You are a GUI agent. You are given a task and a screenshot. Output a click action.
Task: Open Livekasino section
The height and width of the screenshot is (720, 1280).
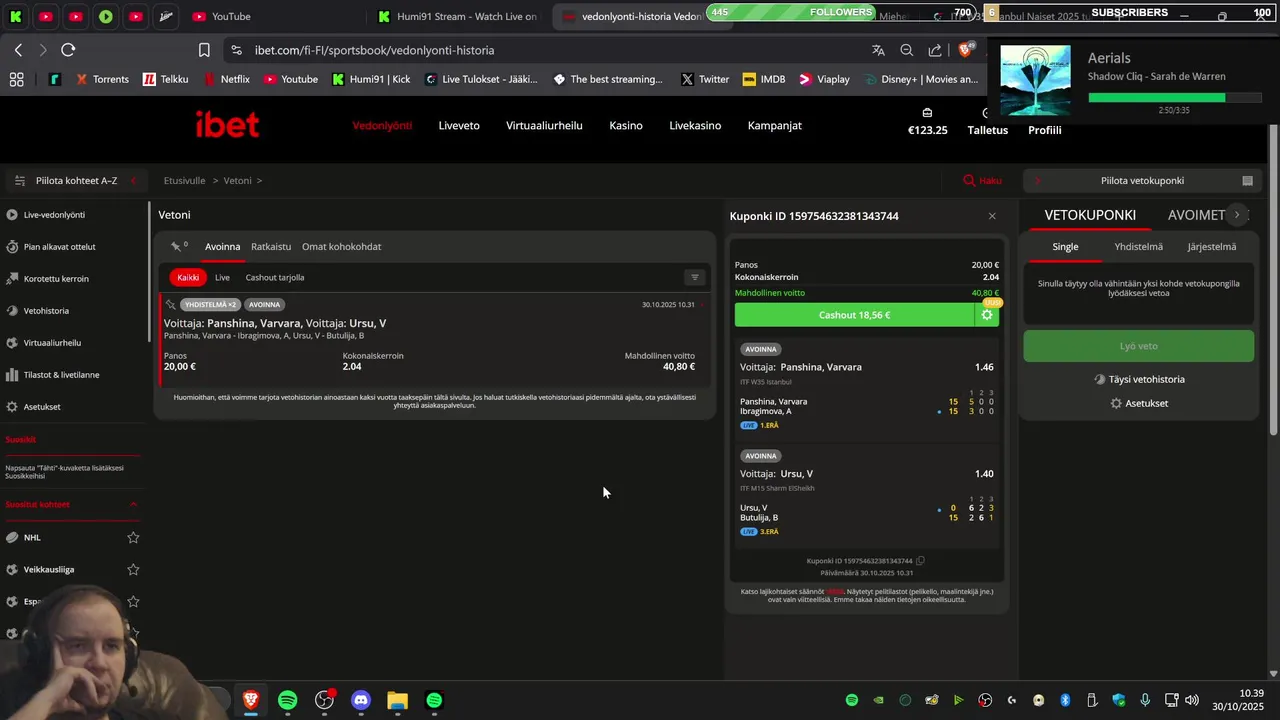point(695,126)
